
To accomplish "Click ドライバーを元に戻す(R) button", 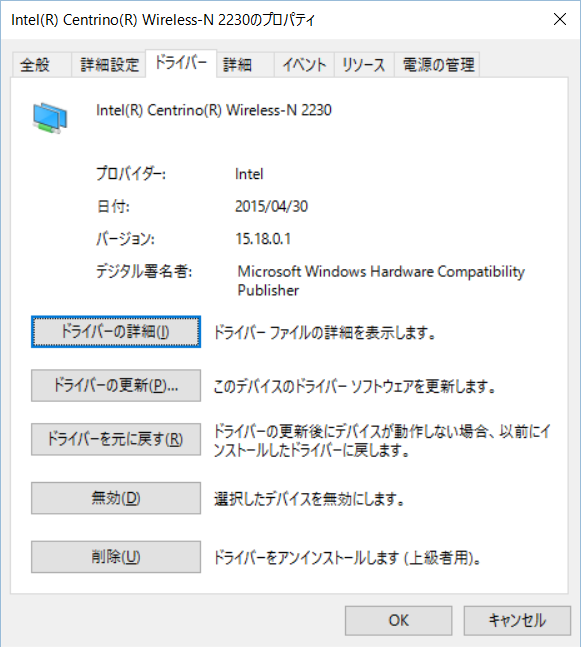I will (116, 439).
